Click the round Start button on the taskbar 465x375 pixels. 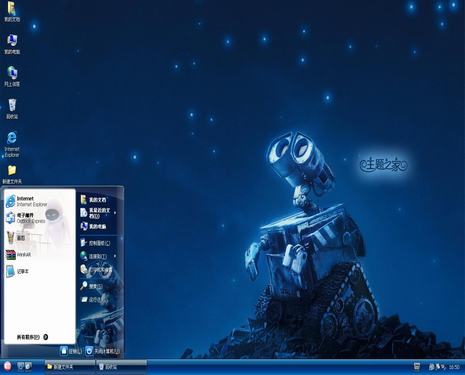pyautogui.click(x=7, y=367)
